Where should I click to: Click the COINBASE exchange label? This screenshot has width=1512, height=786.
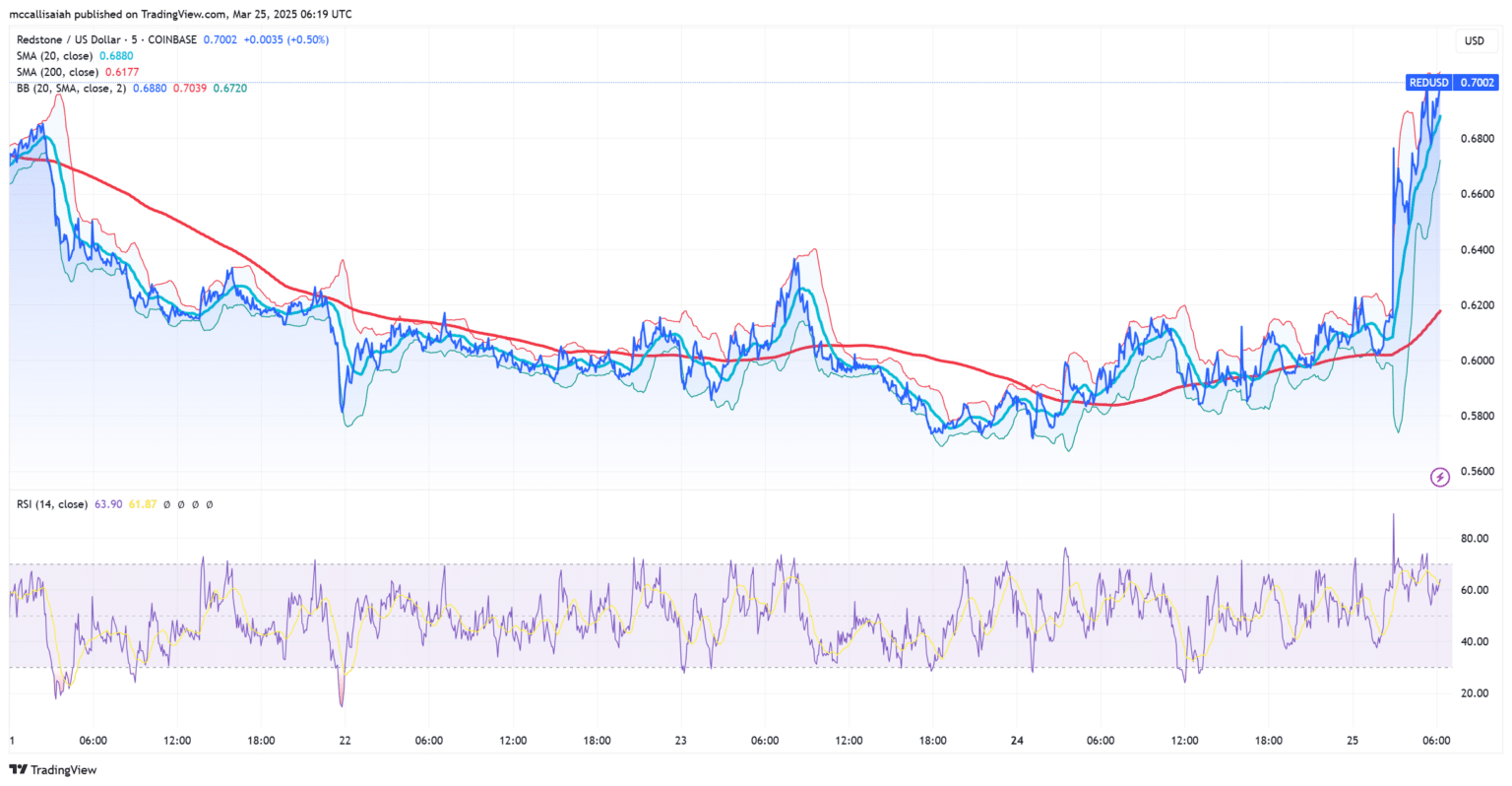[x=170, y=39]
